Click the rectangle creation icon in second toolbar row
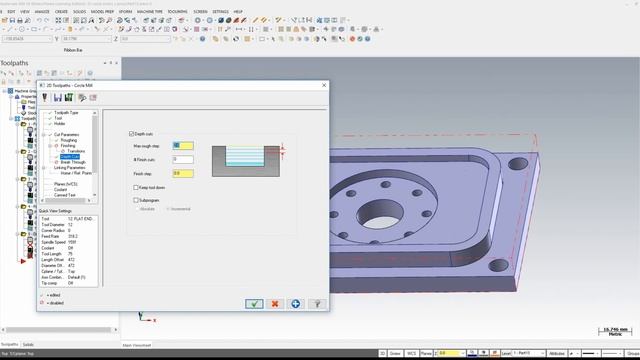The width and height of the screenshot is (640, 360). click(x=33, y=29)
